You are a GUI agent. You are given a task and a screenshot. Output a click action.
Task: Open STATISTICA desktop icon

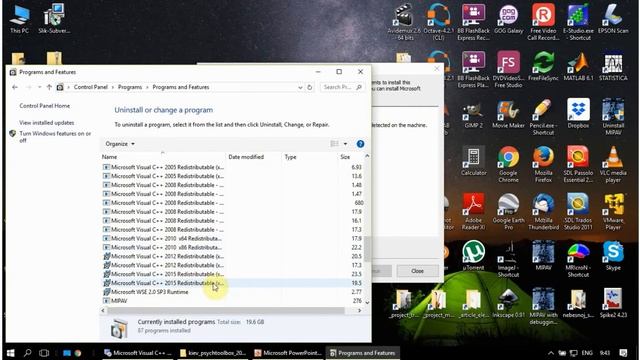click(613, 66)
